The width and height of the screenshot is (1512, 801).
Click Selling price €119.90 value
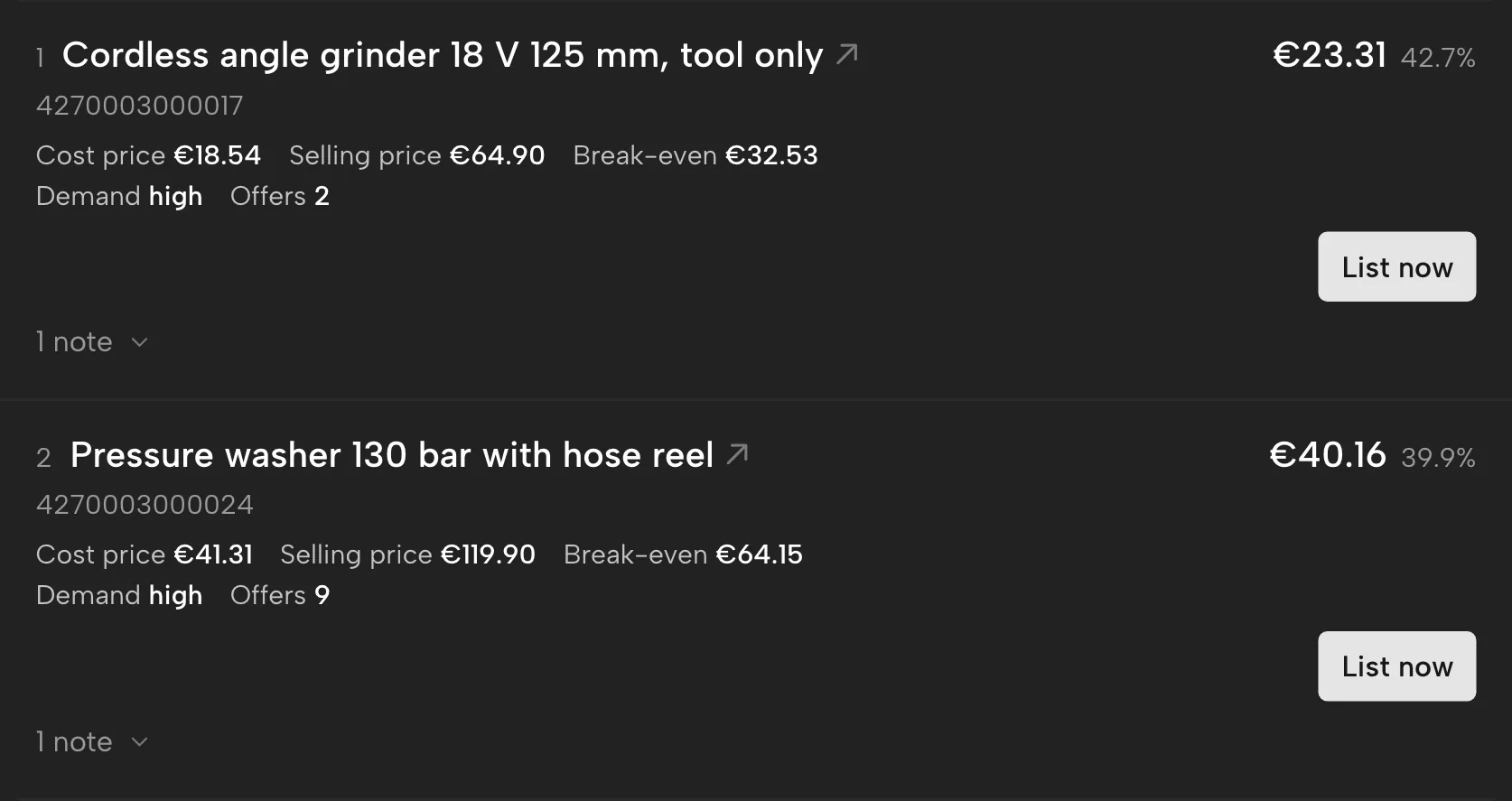pos(488,554)
